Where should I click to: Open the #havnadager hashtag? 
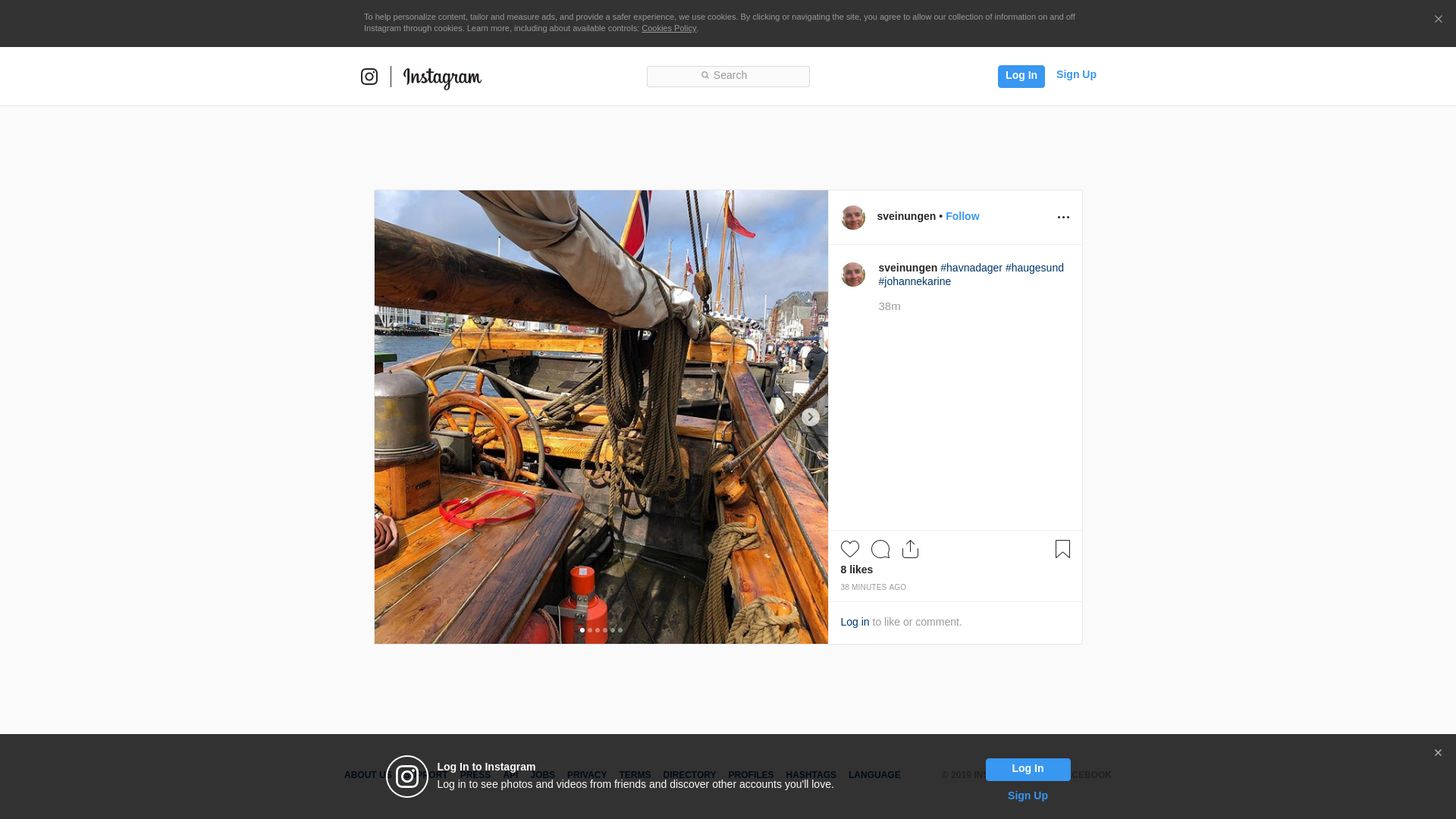coord(971,268)
